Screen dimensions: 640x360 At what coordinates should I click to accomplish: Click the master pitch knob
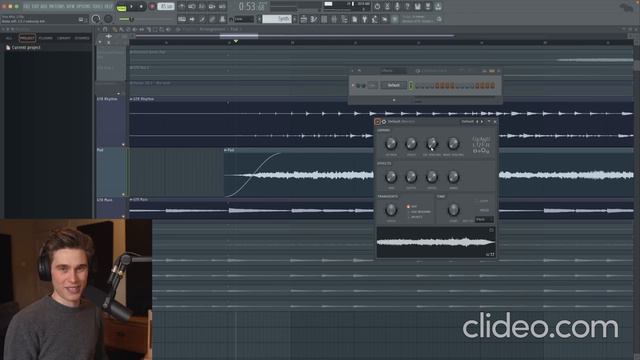(108, 19)
